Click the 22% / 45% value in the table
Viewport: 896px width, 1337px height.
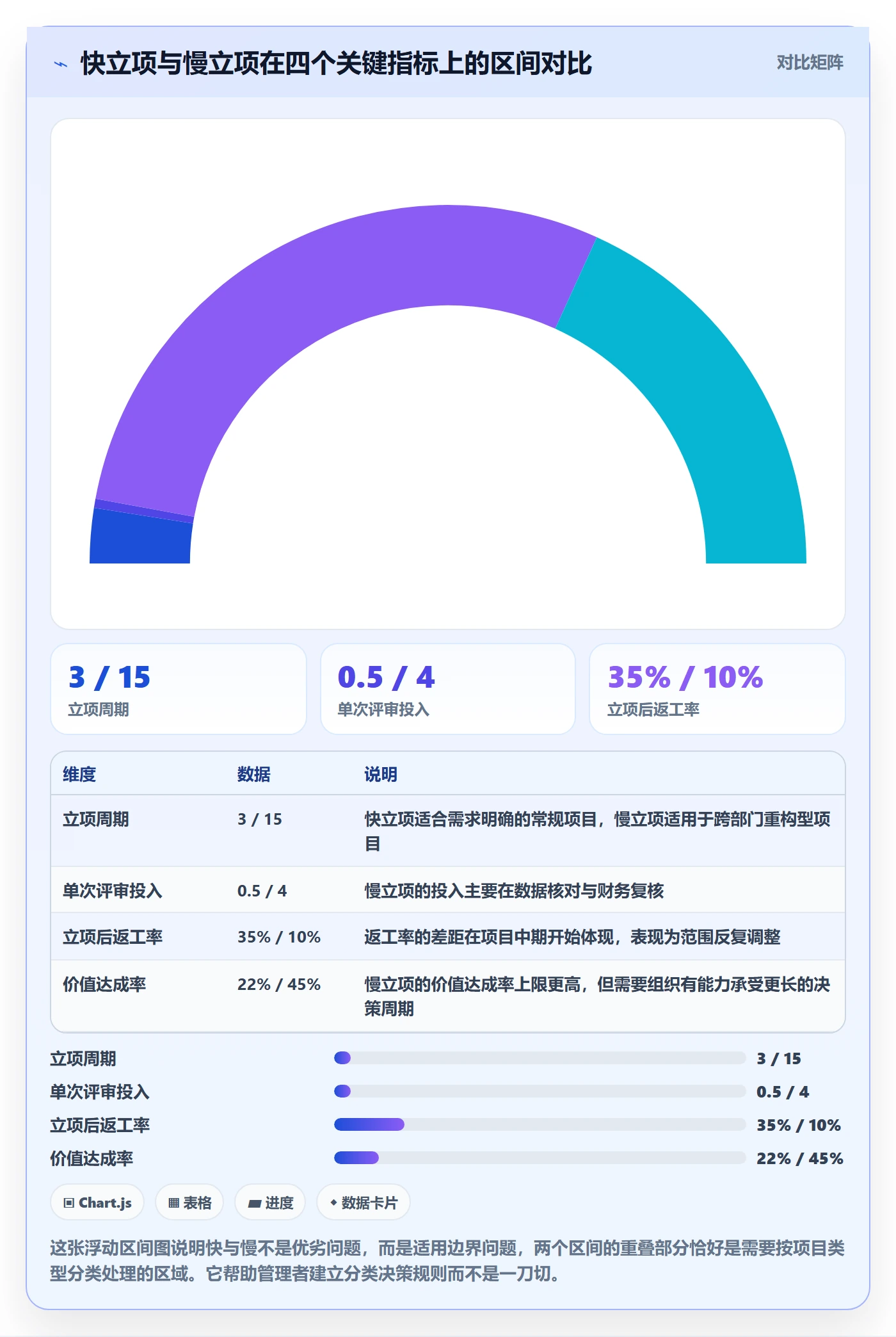(x=279, y=984)
